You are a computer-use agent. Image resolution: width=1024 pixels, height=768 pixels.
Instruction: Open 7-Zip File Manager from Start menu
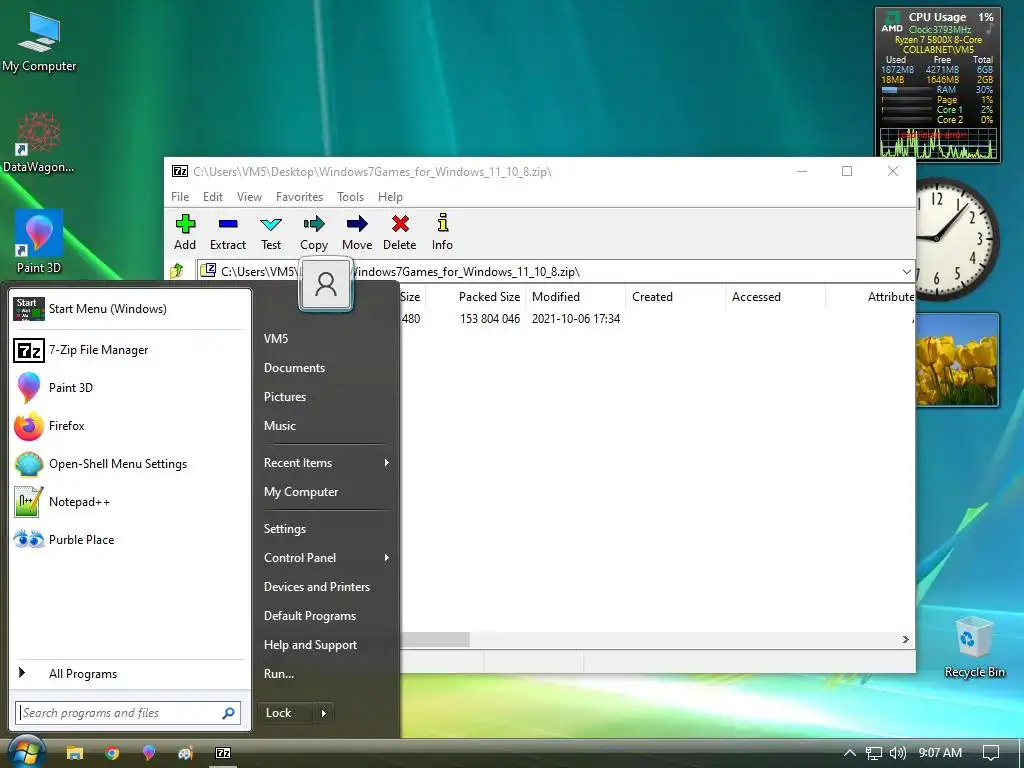[x=129, y=350]
